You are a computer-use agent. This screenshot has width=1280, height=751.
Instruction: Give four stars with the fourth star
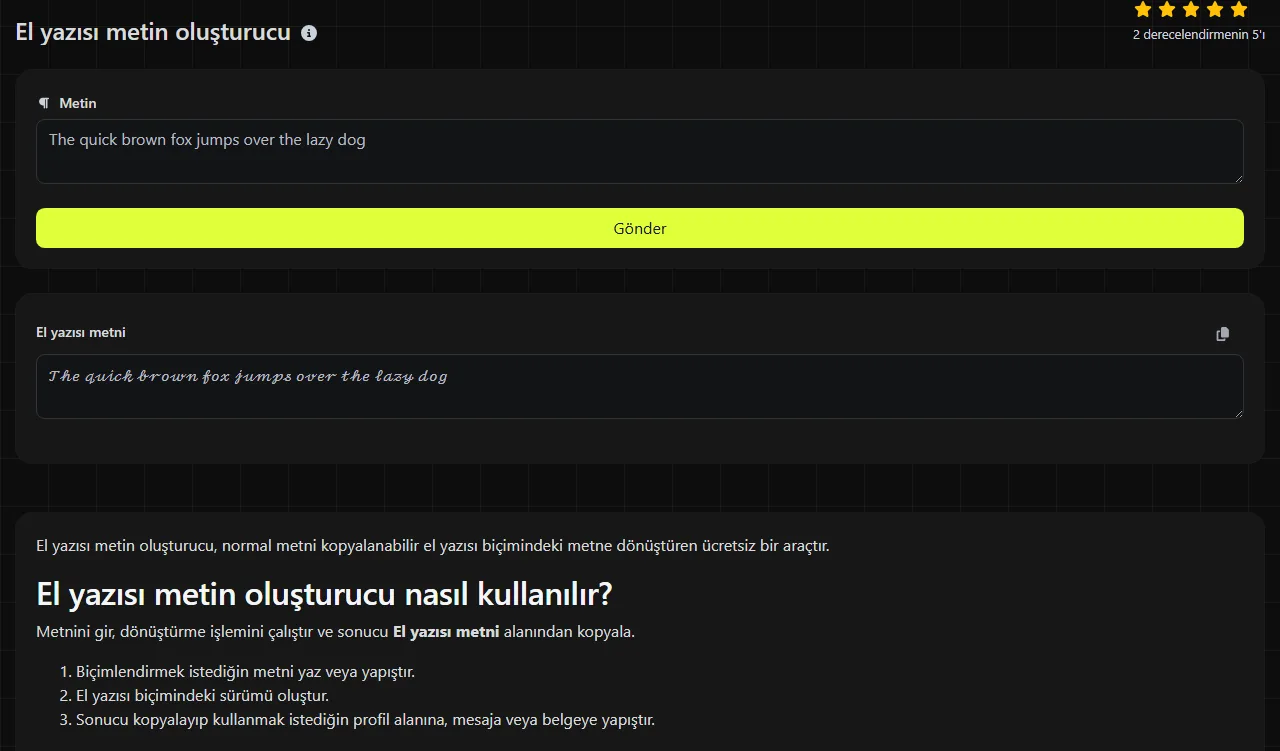coord(1215,10)
